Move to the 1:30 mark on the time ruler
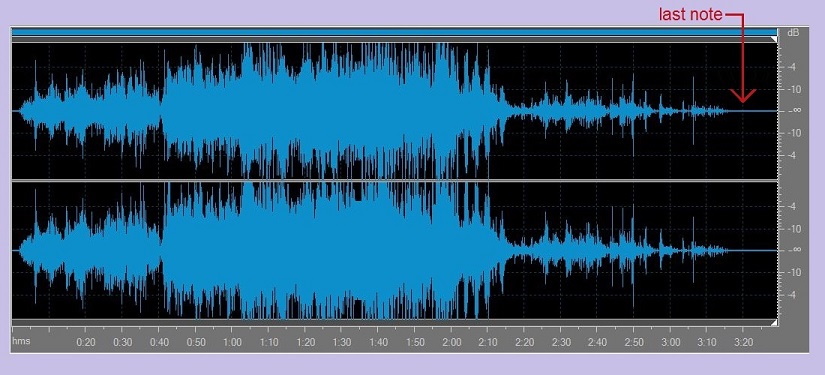The width and height of the screenshot is (825, 375). (342, 342)
